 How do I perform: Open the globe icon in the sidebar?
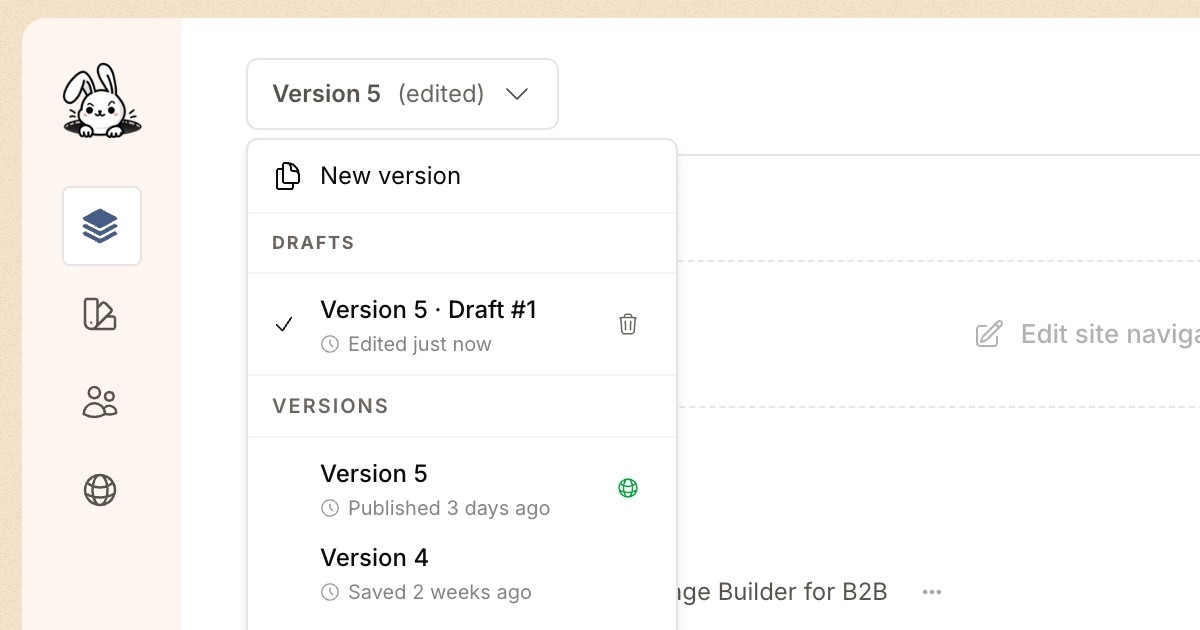[x=100, y=490]
